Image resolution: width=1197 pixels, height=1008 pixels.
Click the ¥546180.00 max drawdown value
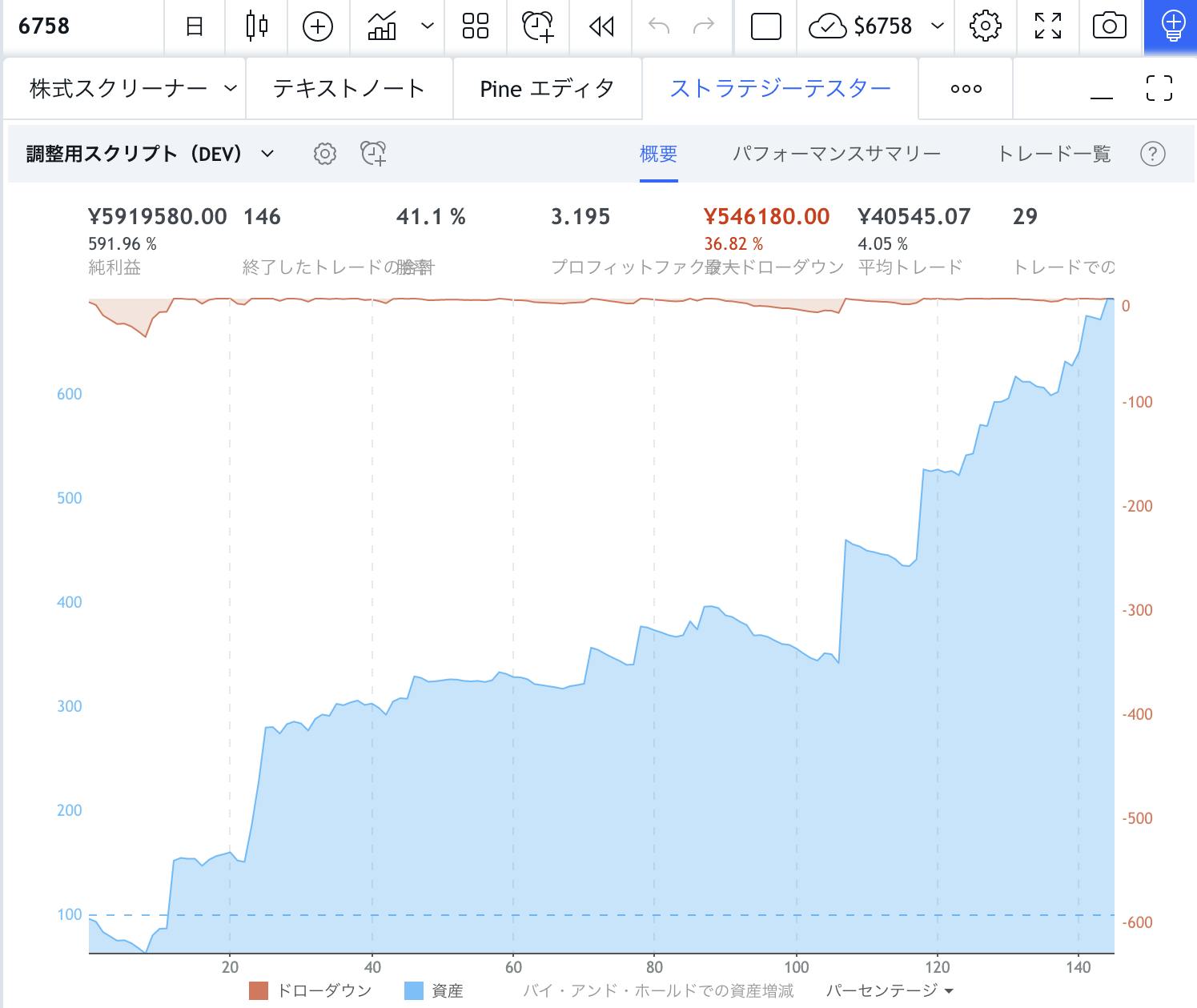click(x=767, y=217)
